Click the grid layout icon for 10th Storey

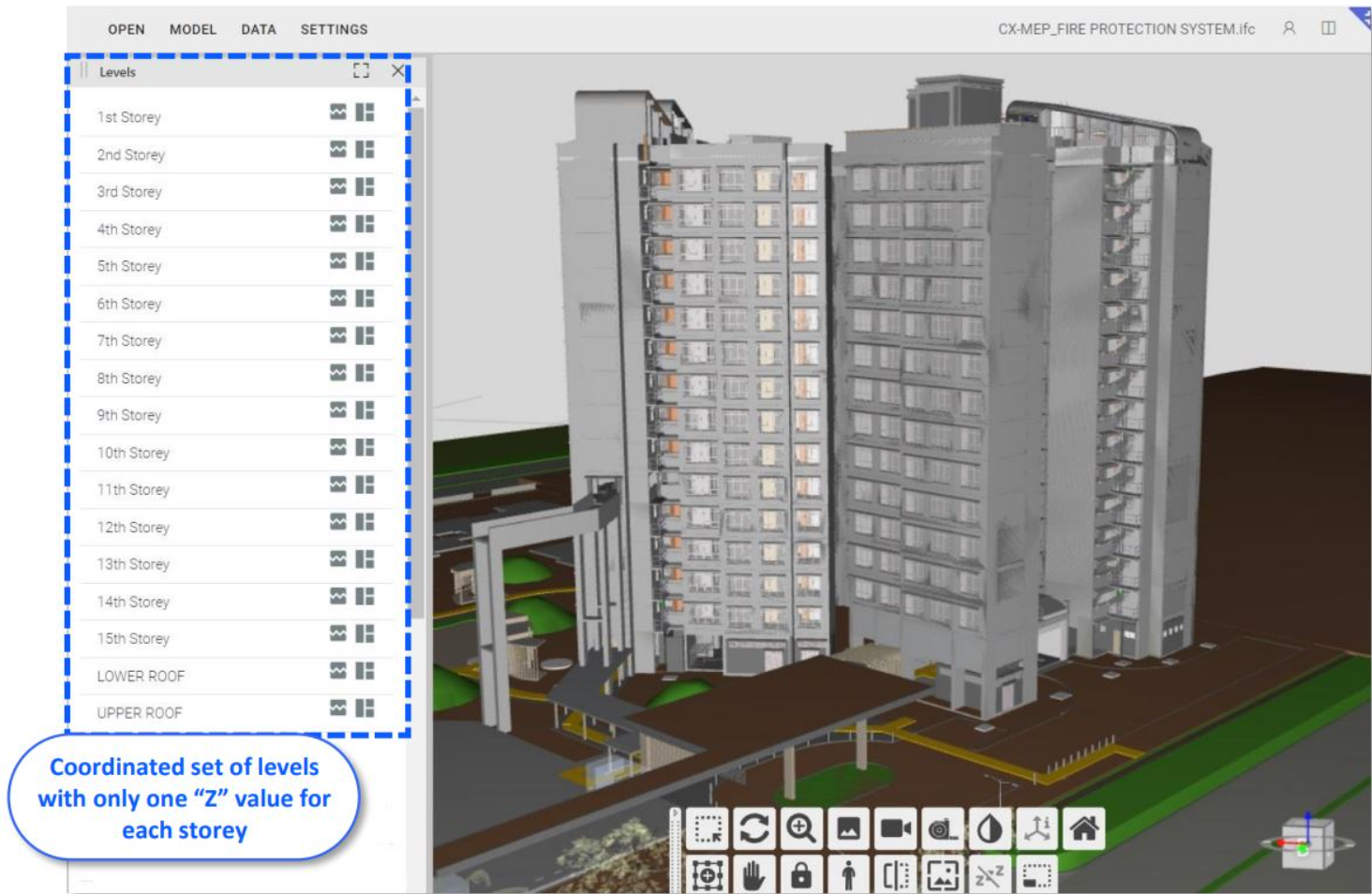[365, 447]
